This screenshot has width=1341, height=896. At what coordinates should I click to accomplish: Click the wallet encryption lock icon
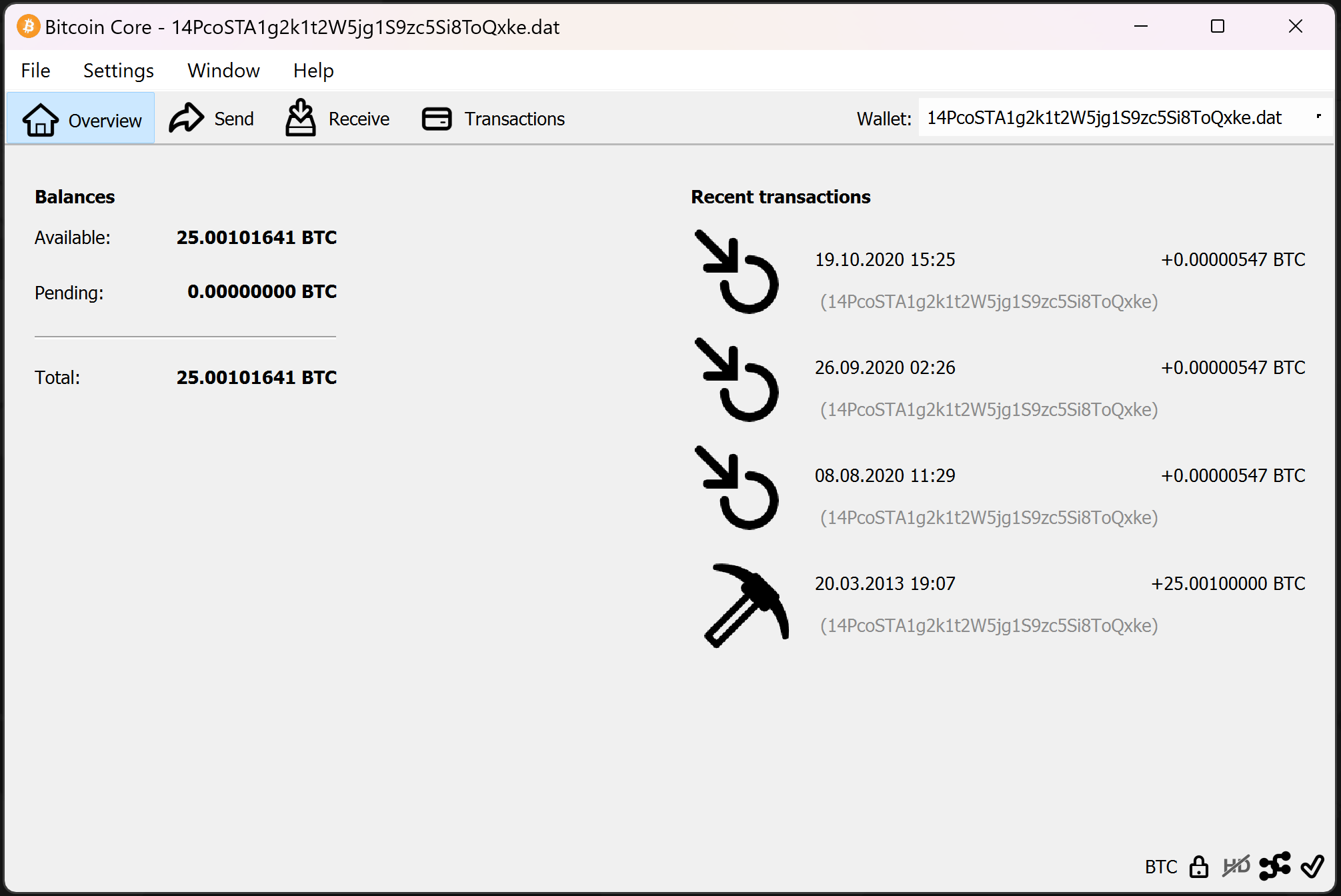(1199, 867)
